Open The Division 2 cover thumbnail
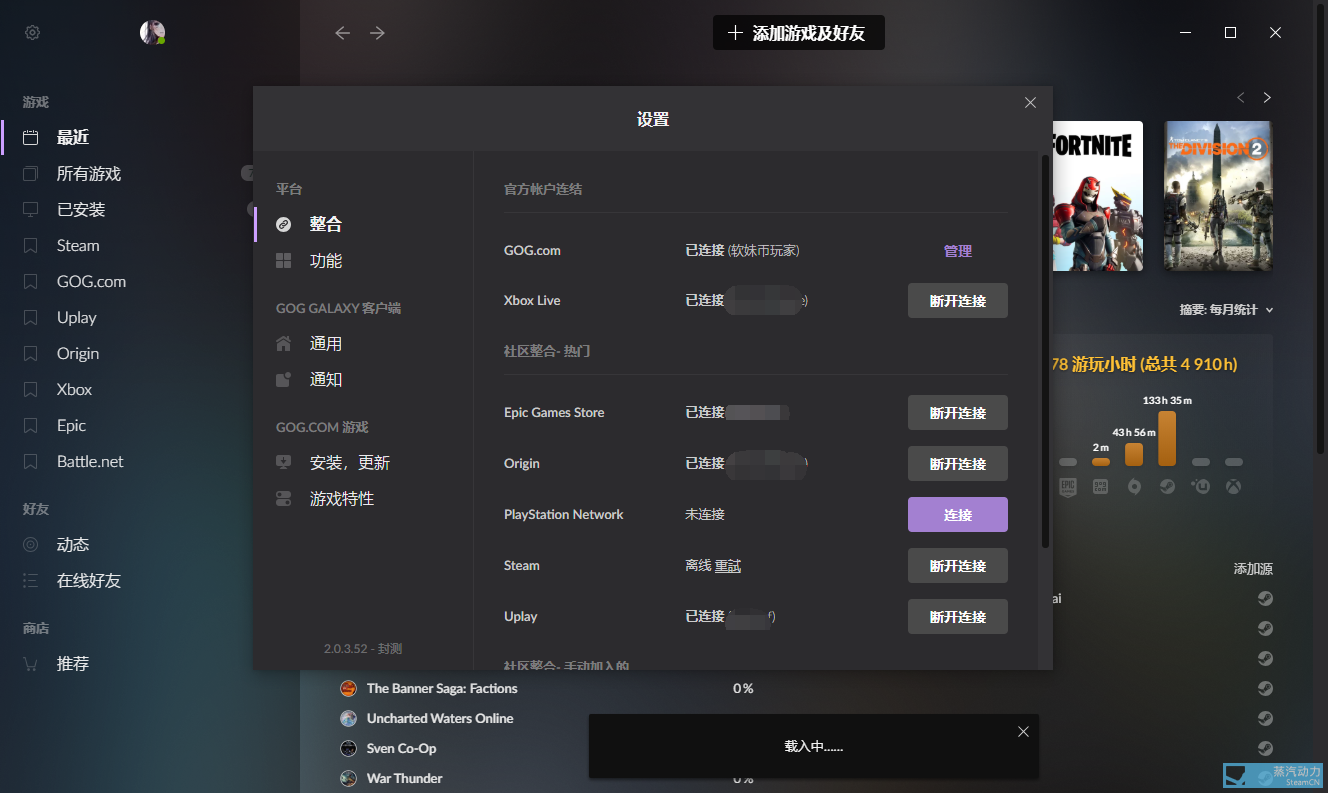 1218,196
